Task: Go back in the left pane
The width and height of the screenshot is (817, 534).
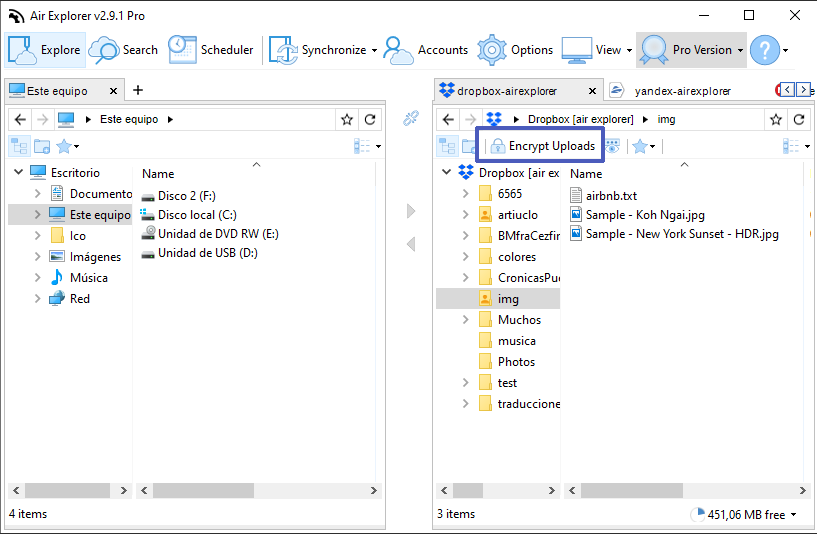Action: tap(20, 119)
